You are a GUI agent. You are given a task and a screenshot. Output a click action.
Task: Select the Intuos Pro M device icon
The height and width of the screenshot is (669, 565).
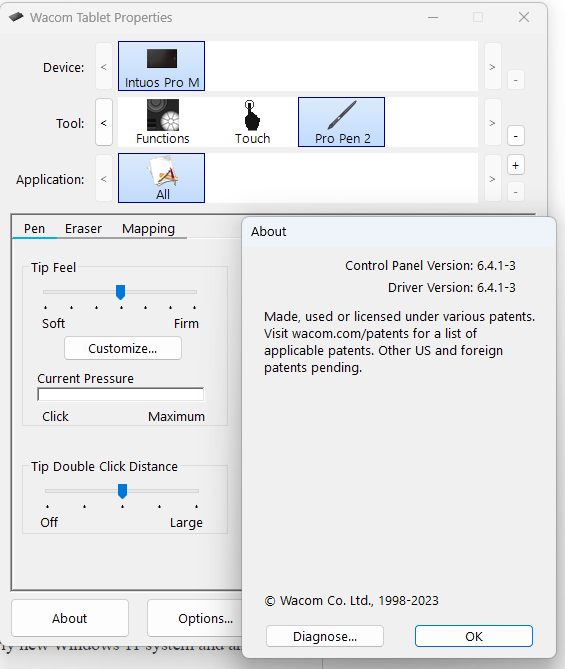tap(161, 66)
